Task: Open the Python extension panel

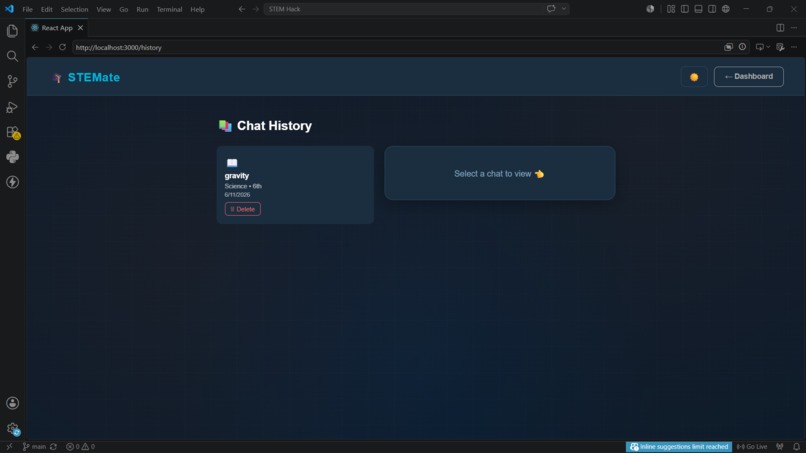Action: (12, 157)
